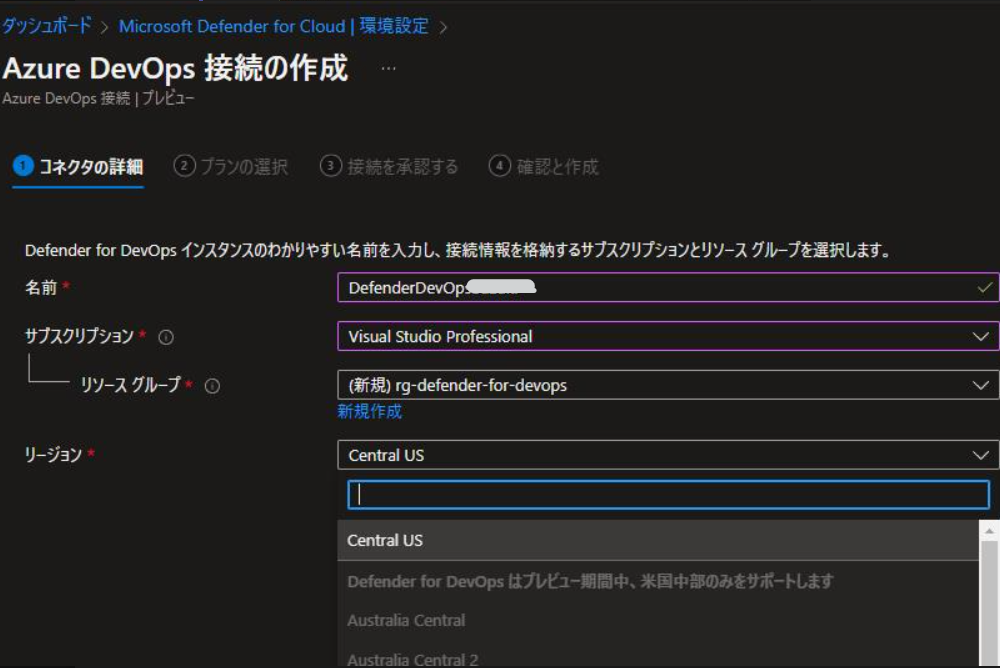This screenshot has height=668, width=1000.
Task: Click the region list scrollbar track
Action: (x=989, y=604)
